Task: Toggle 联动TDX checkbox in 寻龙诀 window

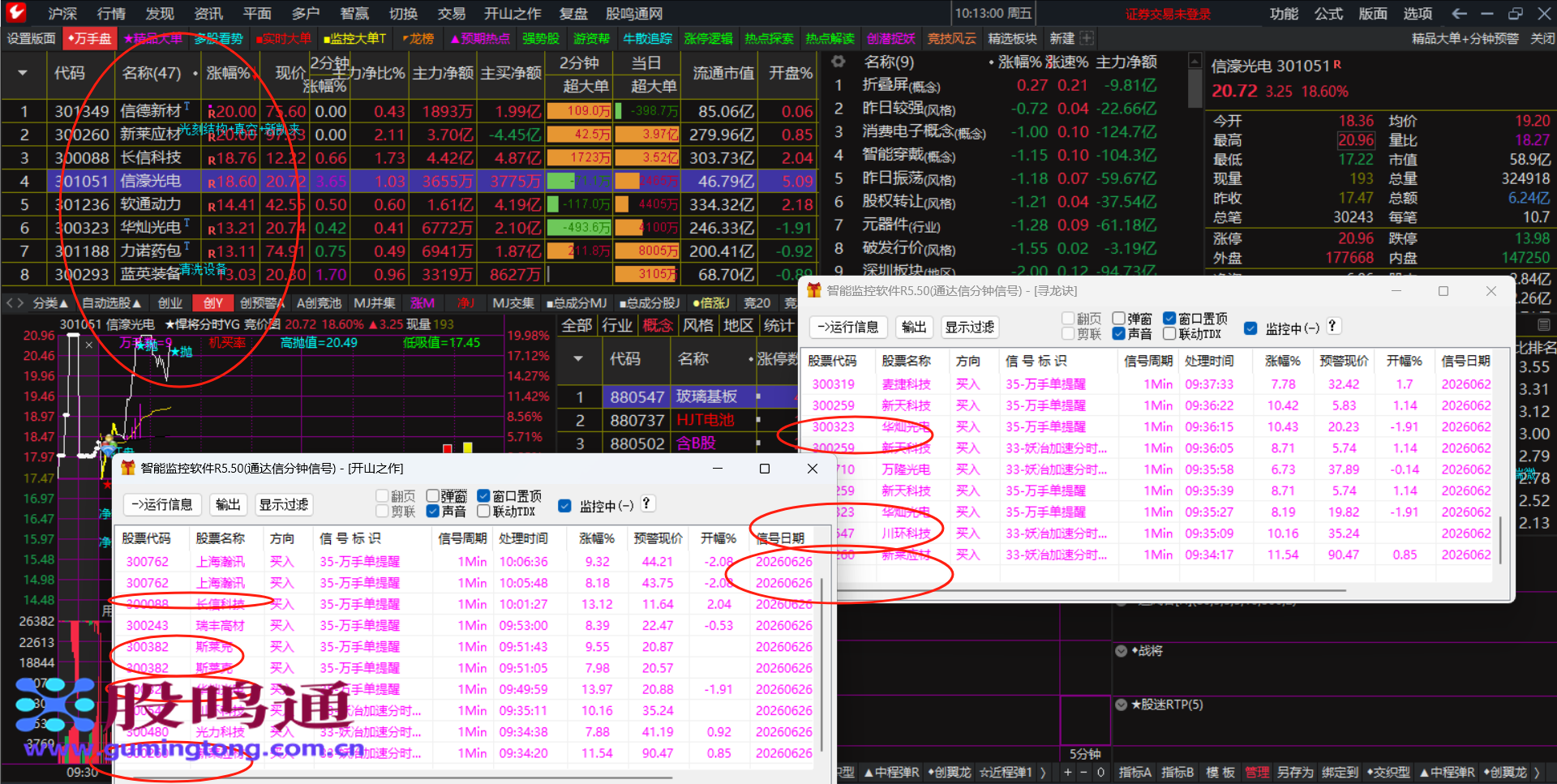Action: 1169,333
